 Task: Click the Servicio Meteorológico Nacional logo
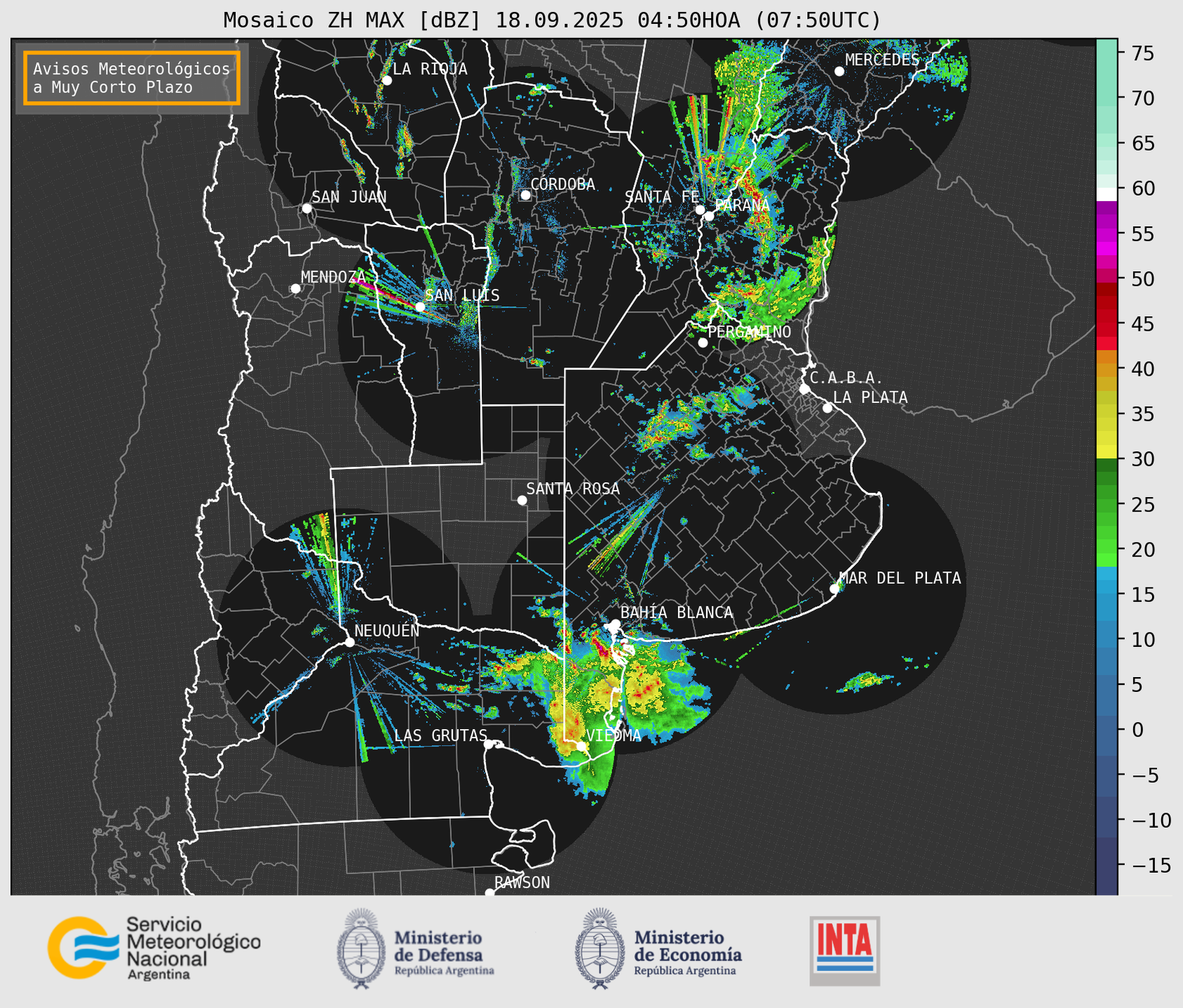pyautogui.click(x=154, y=948)
